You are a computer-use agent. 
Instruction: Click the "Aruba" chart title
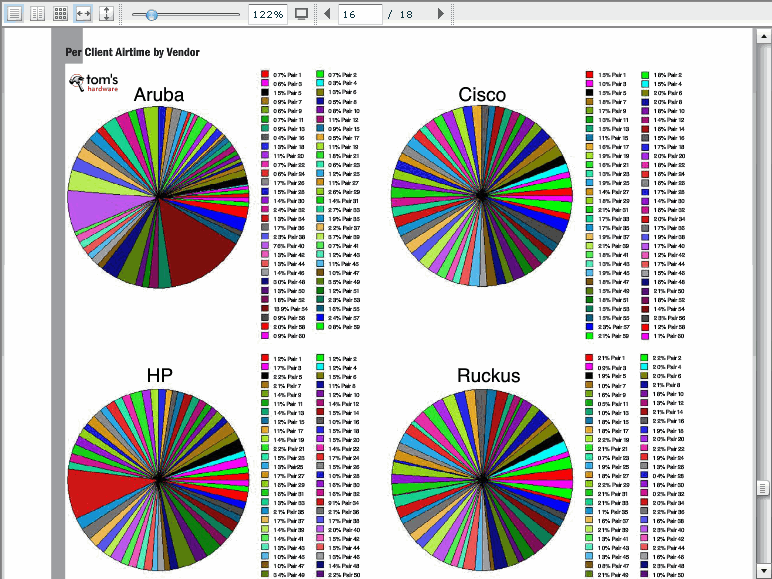point(159,95)
